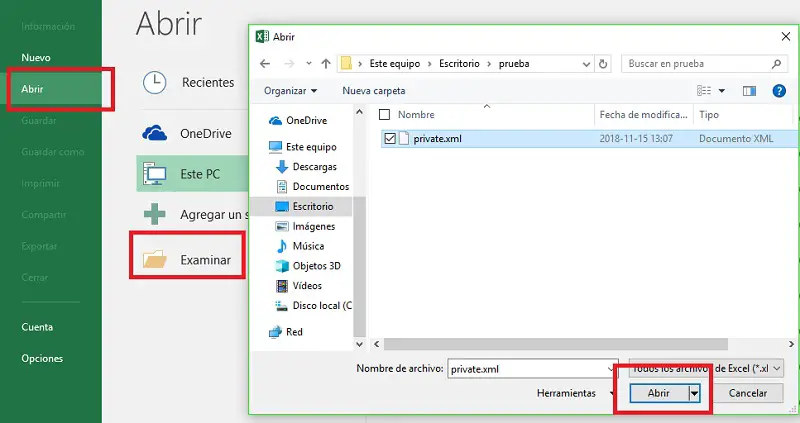The width and height of the screenshot is (800, 423).
Task: Expand the Abrir button dropdown arrow
Action: point(694,393)
